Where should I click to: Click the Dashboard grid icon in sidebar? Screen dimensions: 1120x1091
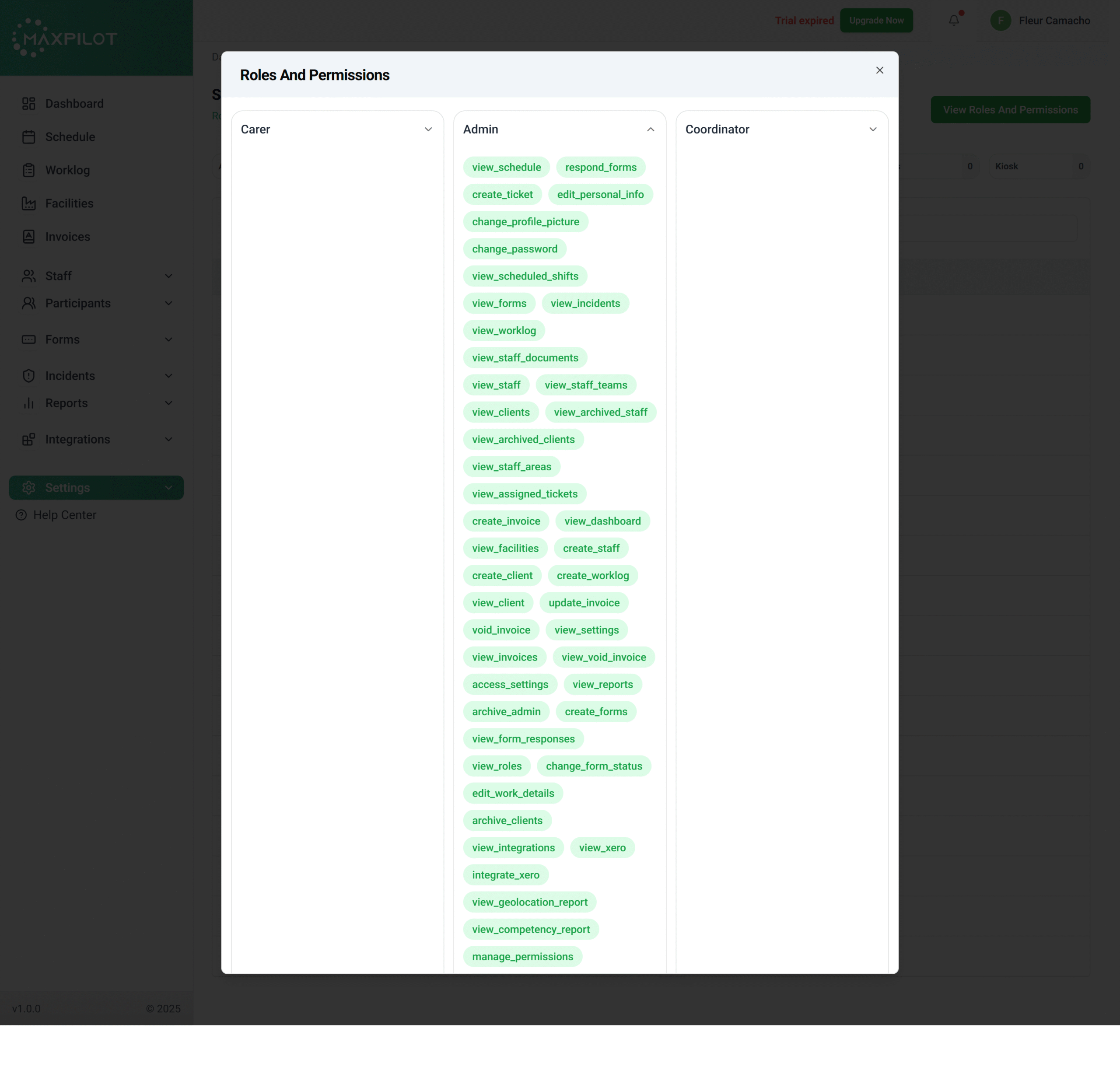click(29, 104)
